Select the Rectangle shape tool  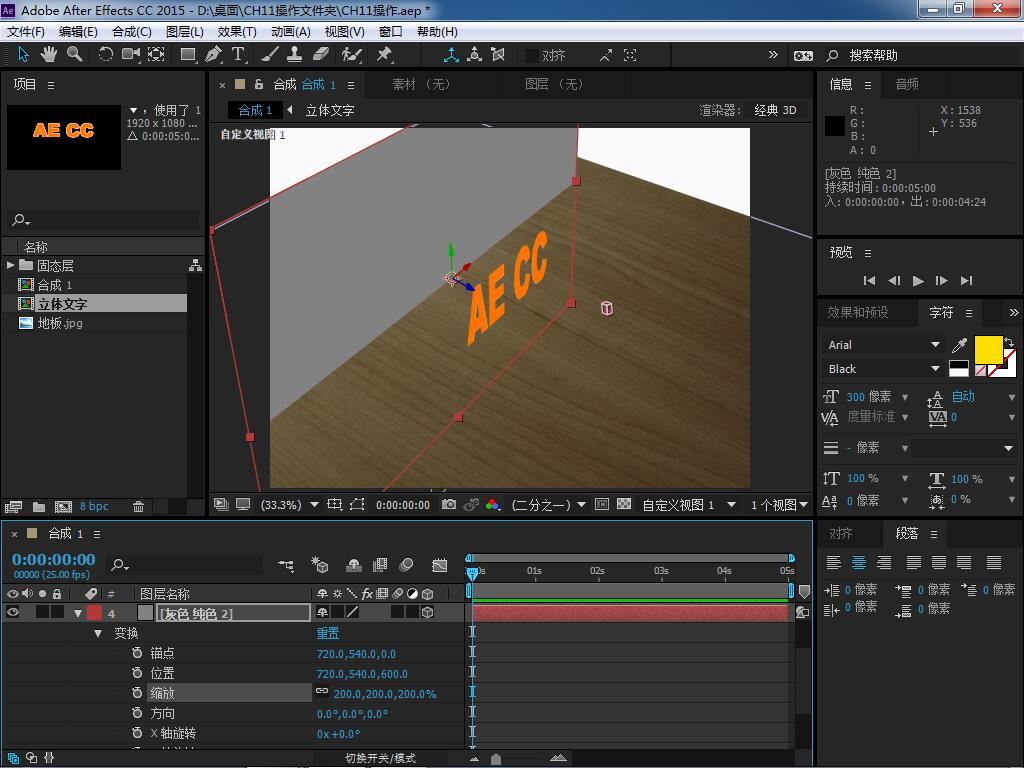[x=188, y=55]
